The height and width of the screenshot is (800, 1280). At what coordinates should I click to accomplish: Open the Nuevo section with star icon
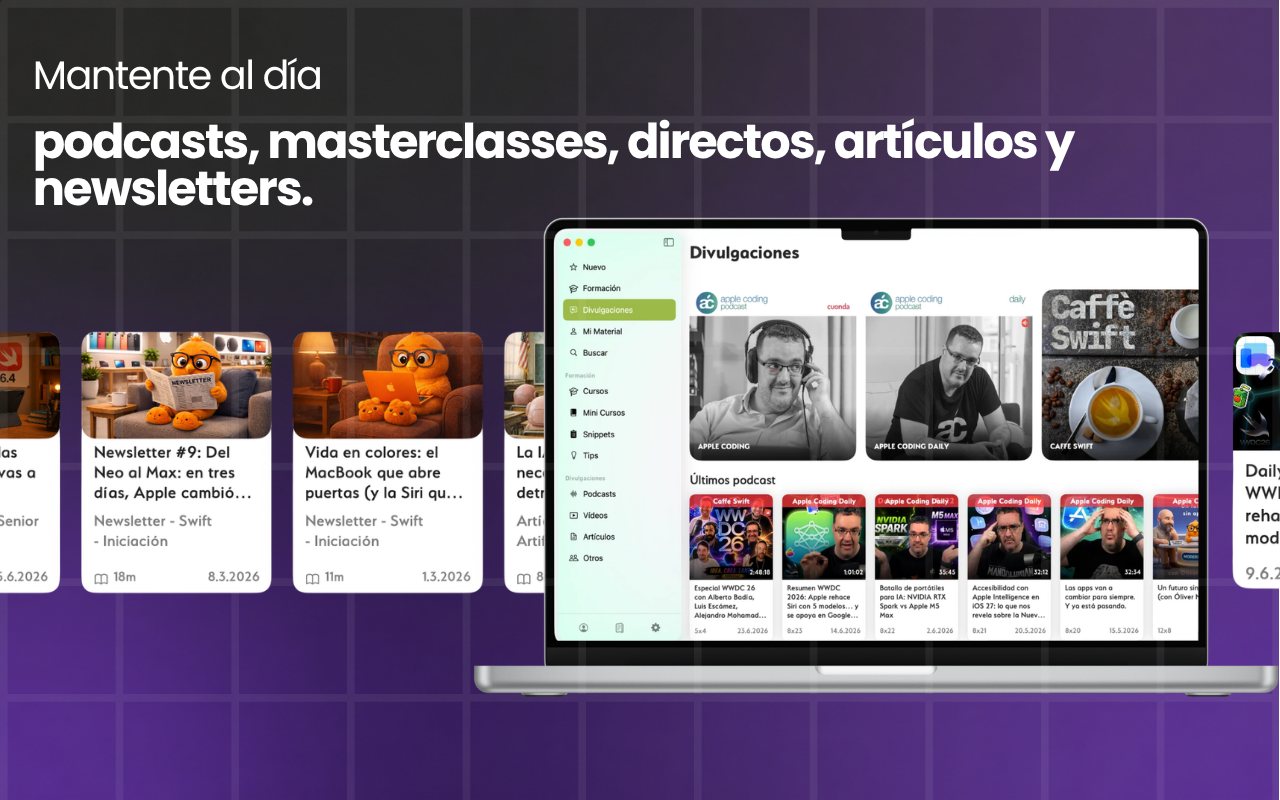[x=619, y=267]
